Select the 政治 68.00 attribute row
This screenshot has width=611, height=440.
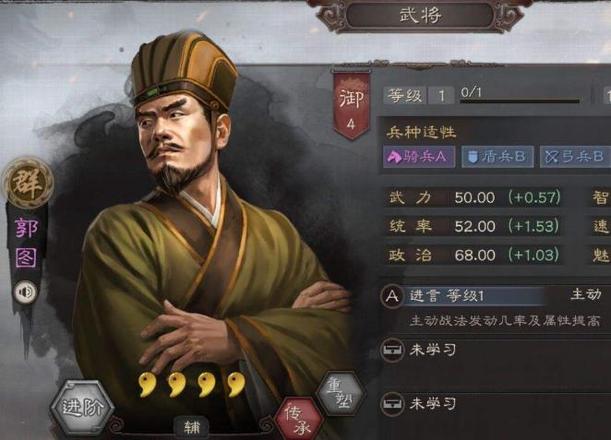click(x=473, y=255)
